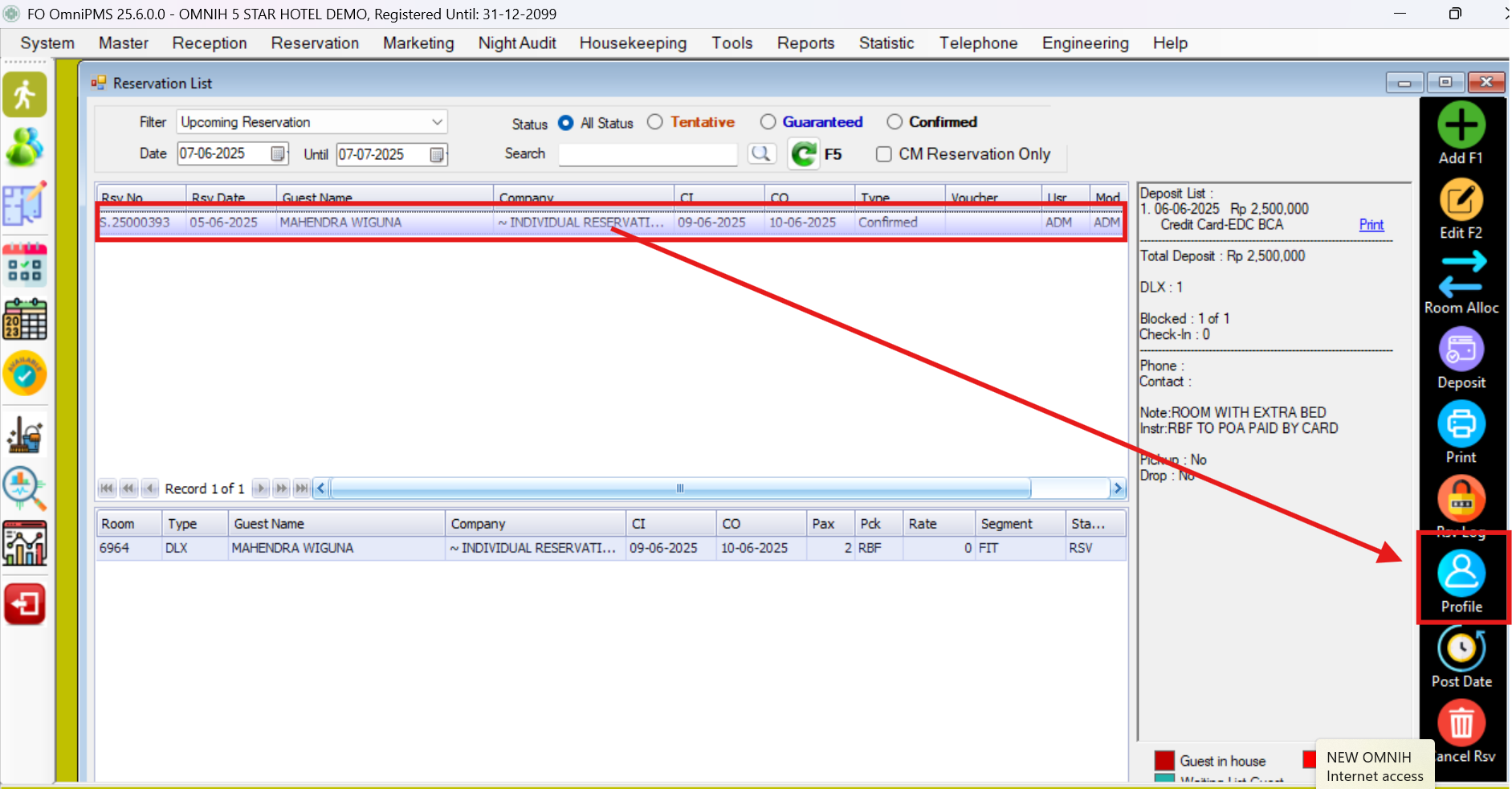
Task: Click the green refresh F5 icon
Action: pos(803,153)
